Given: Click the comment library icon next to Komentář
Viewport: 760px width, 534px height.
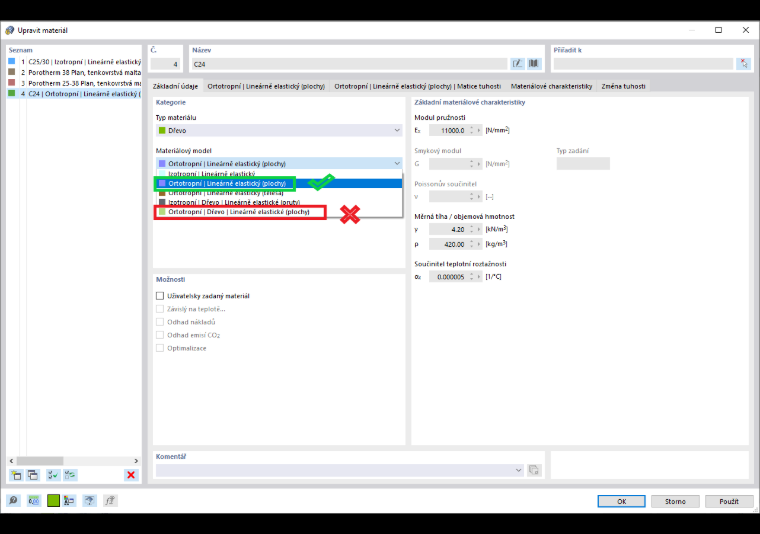Looking at the screenshot, I should click(x=534, y=470).
